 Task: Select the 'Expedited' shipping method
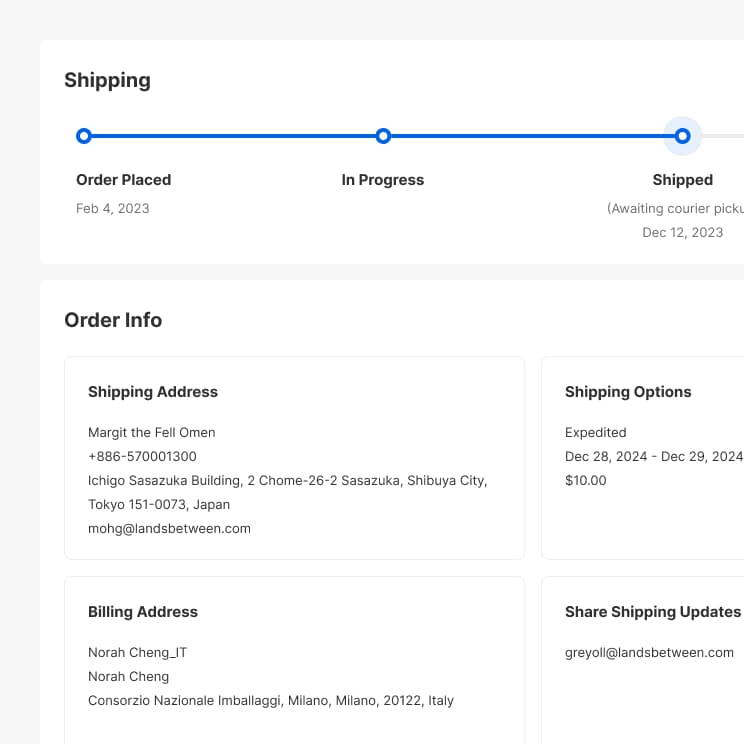coord(595,432)
